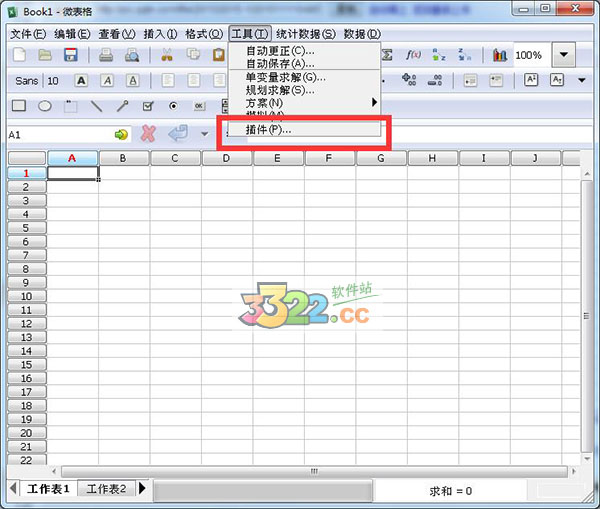The height and width of the screenshot is (509, 600).
Task: Open the 编辑(E) menu
Action: [72, 34]
